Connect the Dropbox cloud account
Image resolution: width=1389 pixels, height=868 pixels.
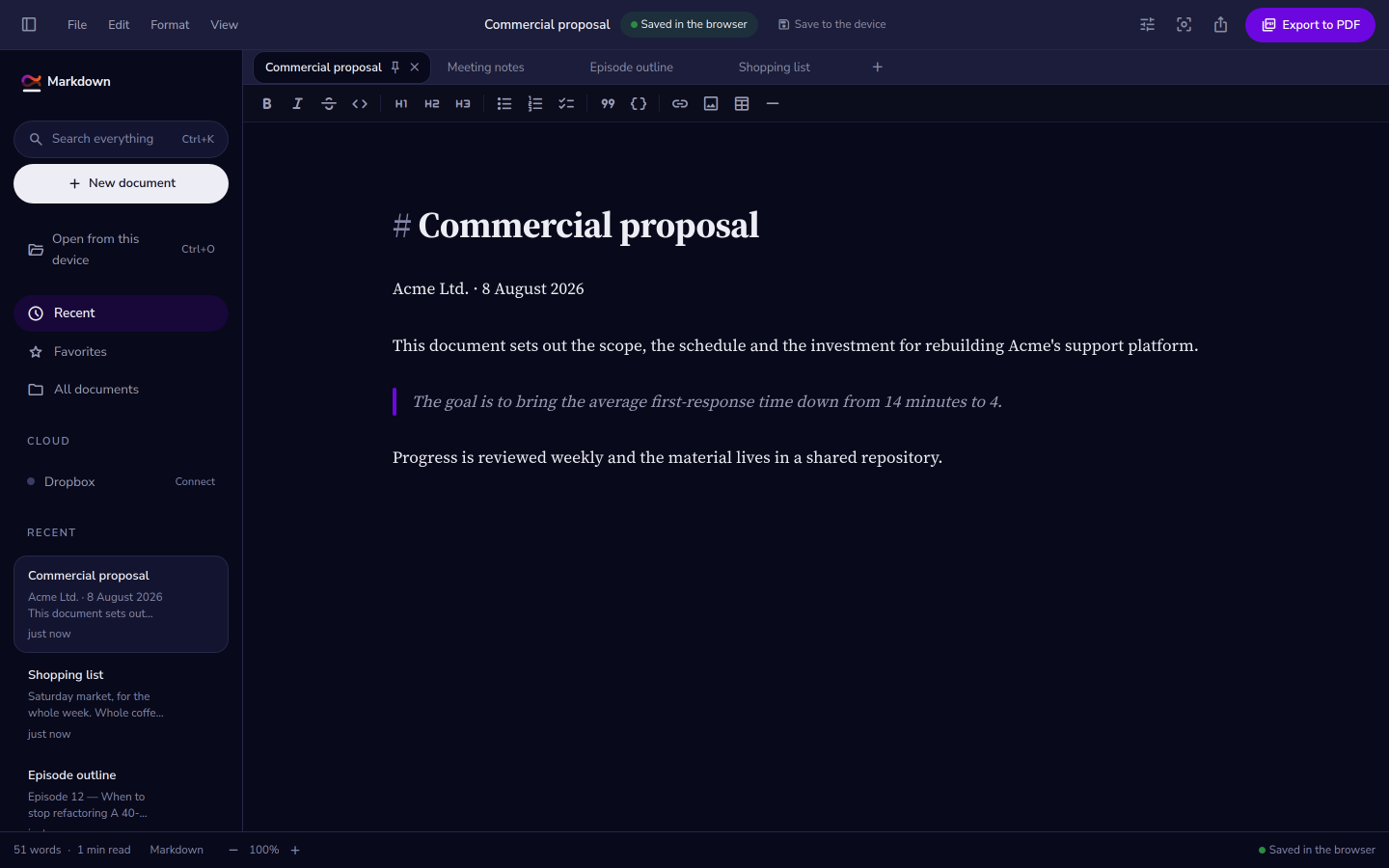[195, 481]
